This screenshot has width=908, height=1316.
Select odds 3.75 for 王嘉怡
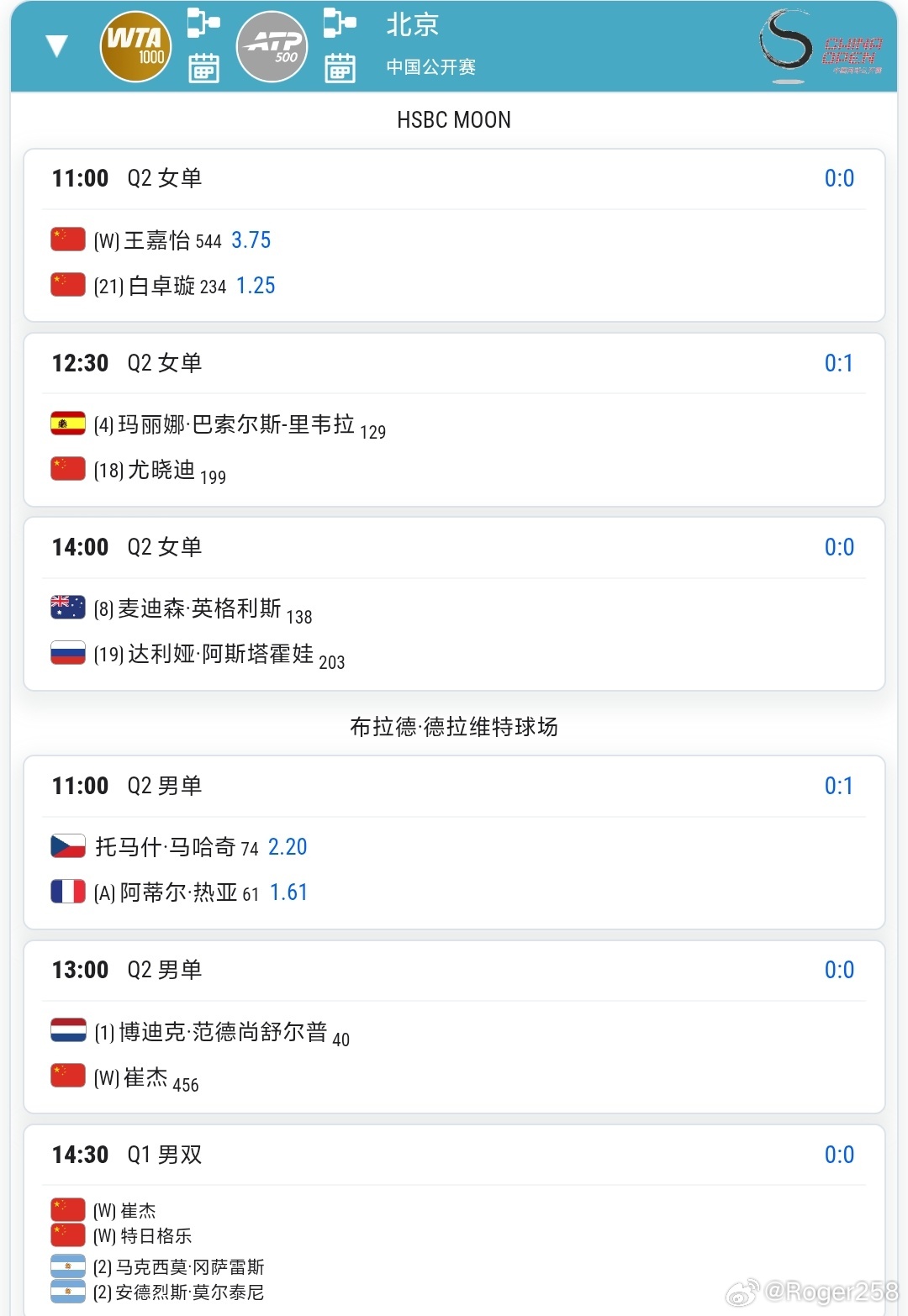click(251, 240)
